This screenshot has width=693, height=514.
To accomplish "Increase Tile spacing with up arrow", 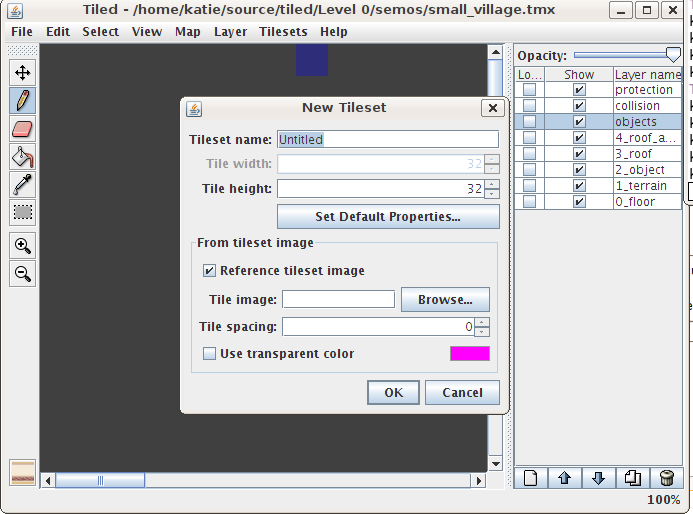I will [x=482, y=322].
